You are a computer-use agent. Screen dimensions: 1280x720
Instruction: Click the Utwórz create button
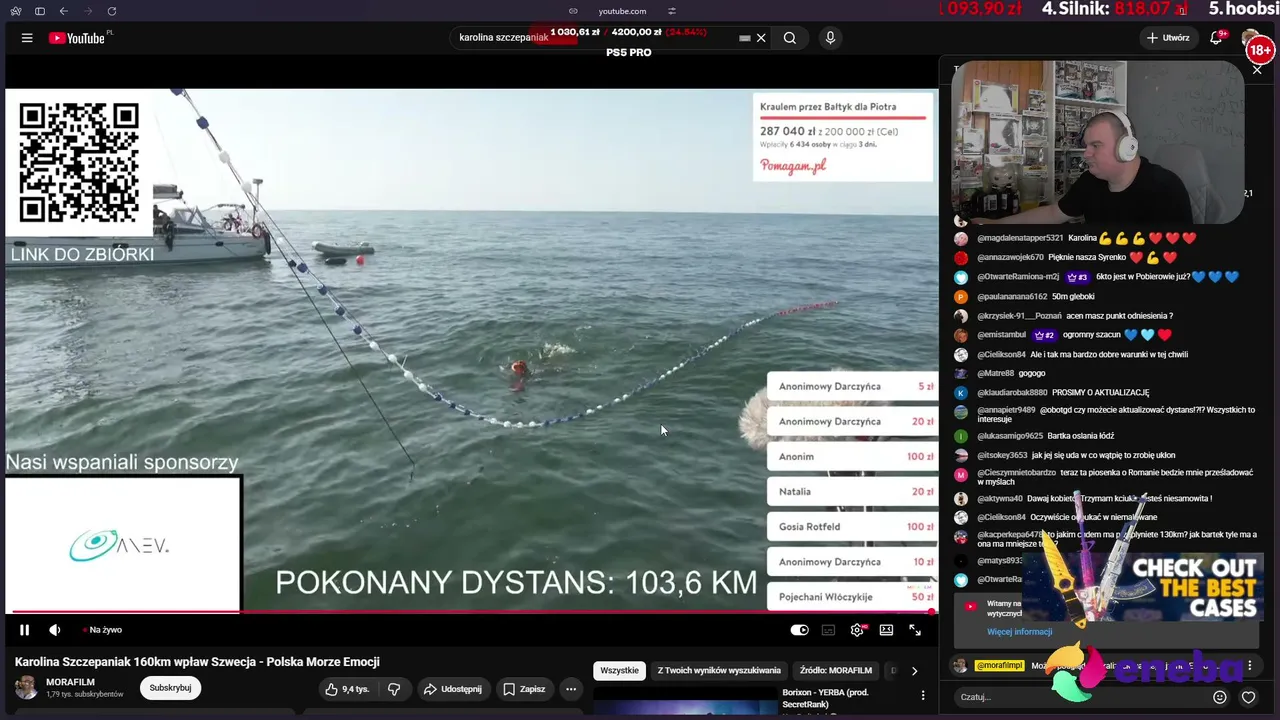[x=1168, y=38]
